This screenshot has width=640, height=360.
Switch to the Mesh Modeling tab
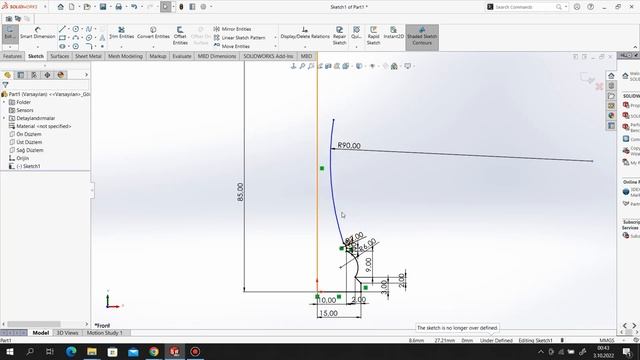coord(125,56)
